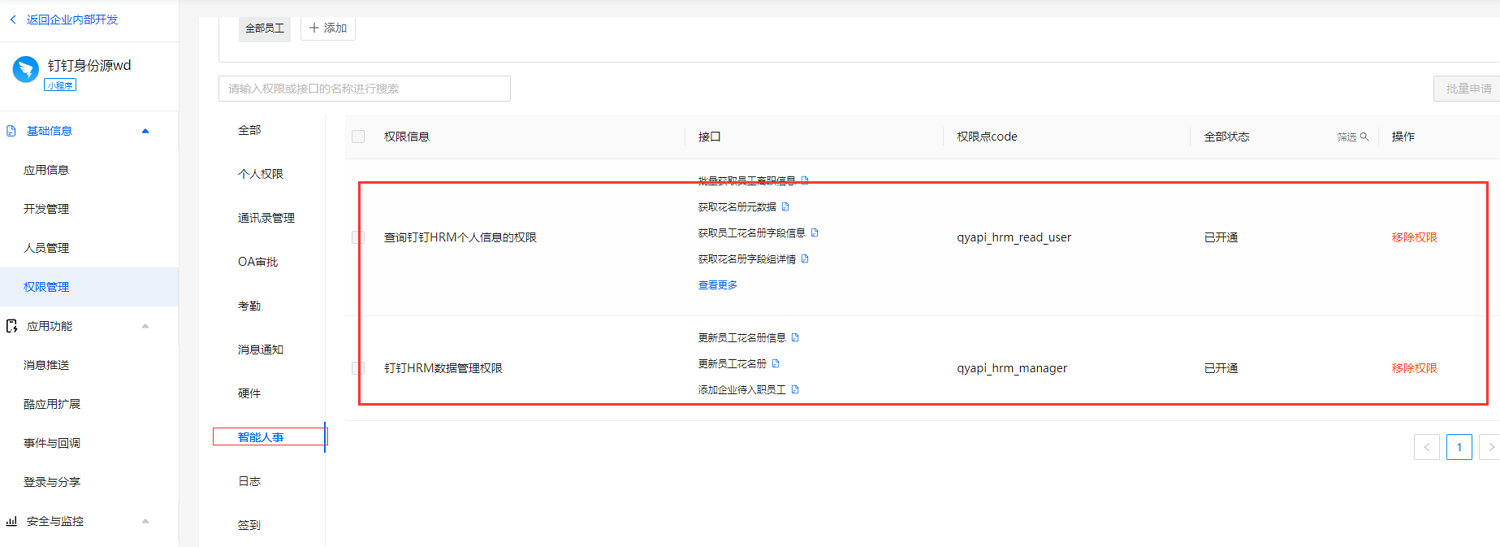Remove permission for qyapi_hrm_read_user
The width and height of the screenshot is (1500, 547).
tap(1414, 237)
